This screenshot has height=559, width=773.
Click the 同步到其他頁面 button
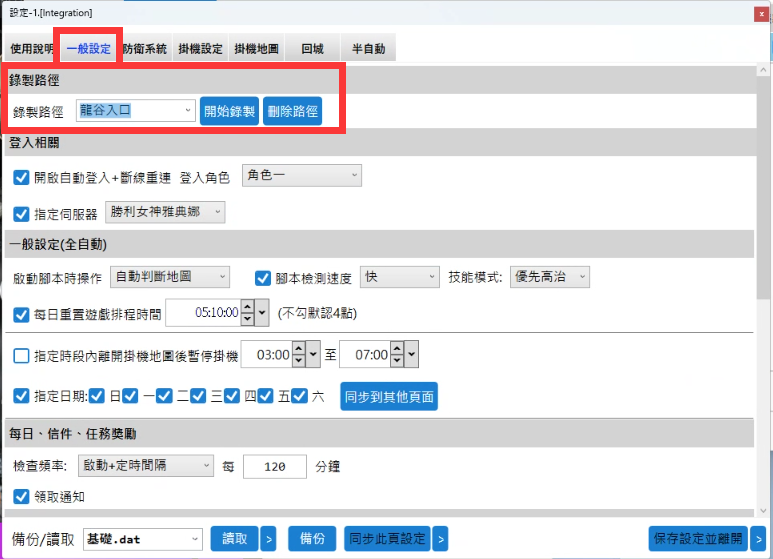tap(389, 396)
